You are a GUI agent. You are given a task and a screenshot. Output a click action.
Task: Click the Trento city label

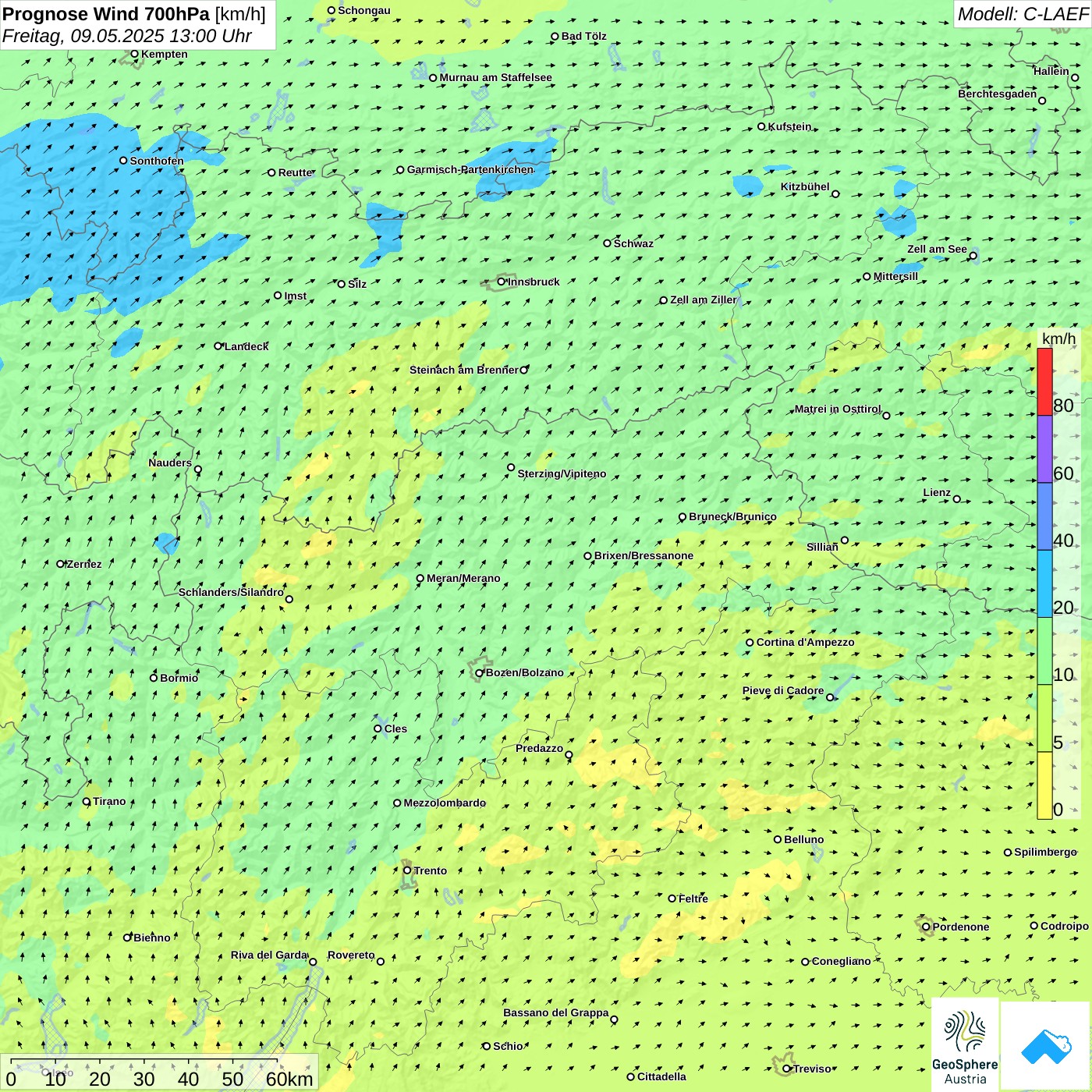(x=431, y=870)
